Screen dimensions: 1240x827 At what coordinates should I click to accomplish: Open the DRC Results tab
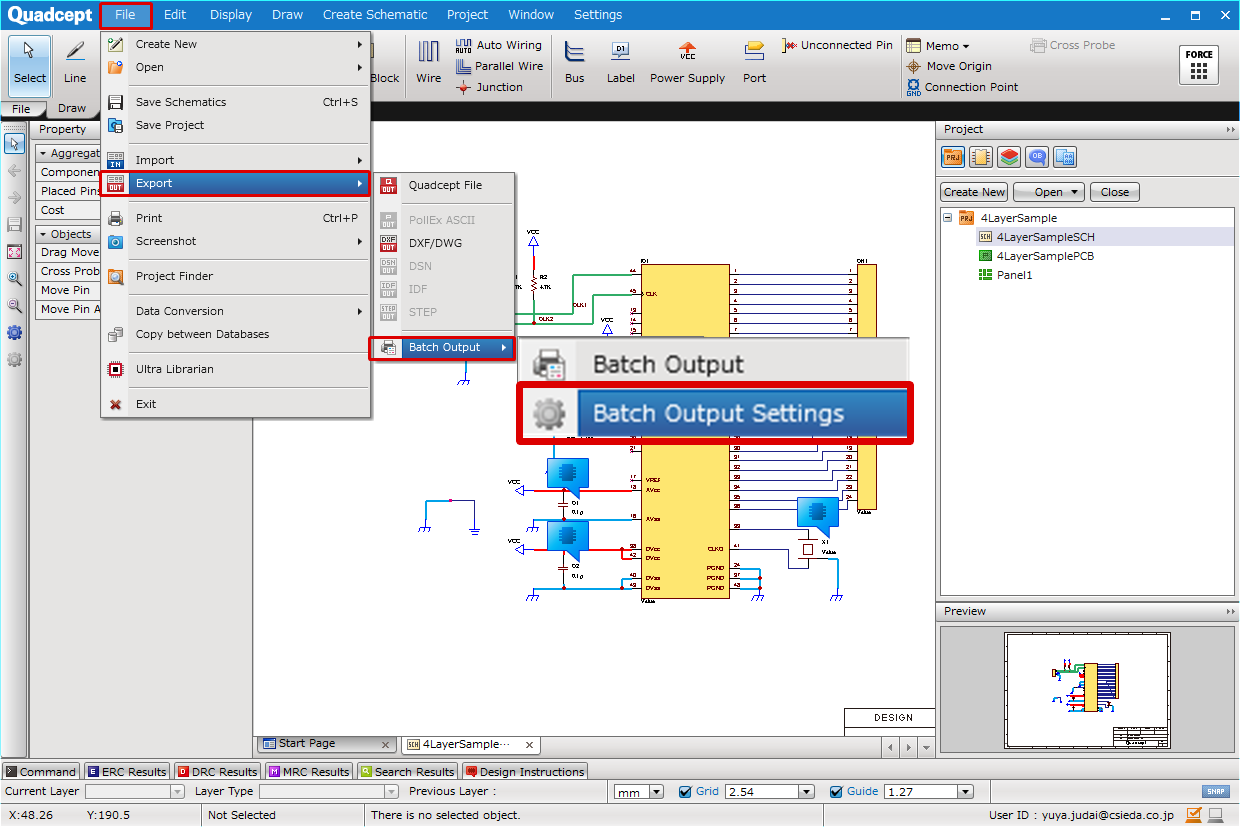tap(217, 772)
